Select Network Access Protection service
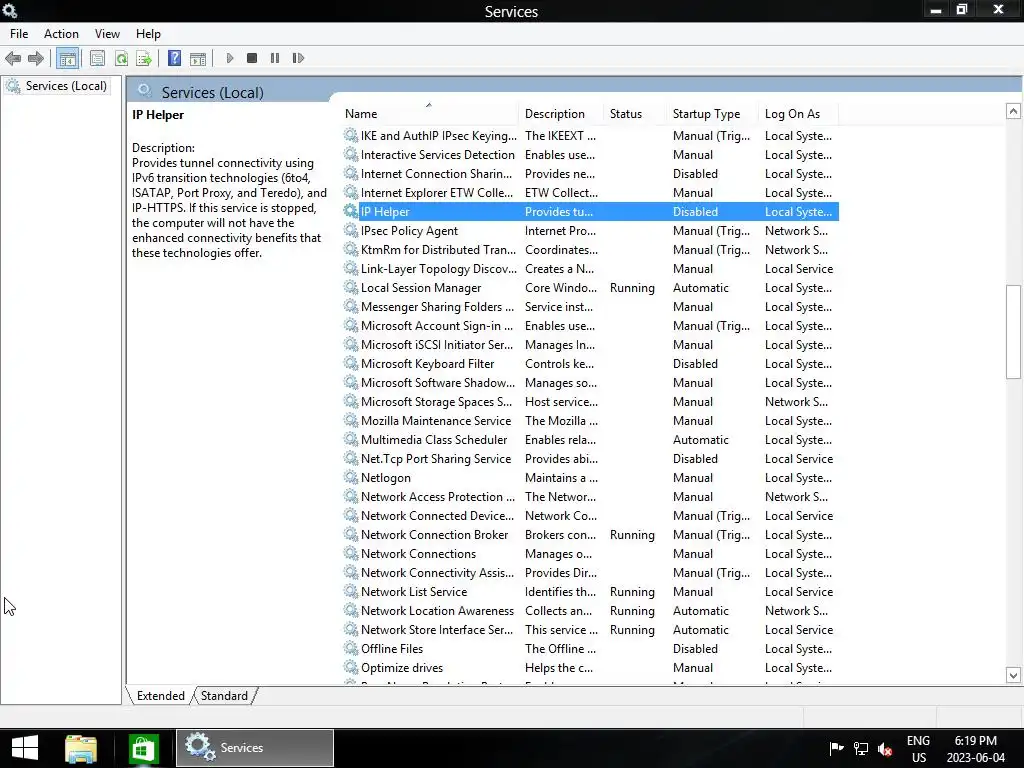 (x=590, y=496)
